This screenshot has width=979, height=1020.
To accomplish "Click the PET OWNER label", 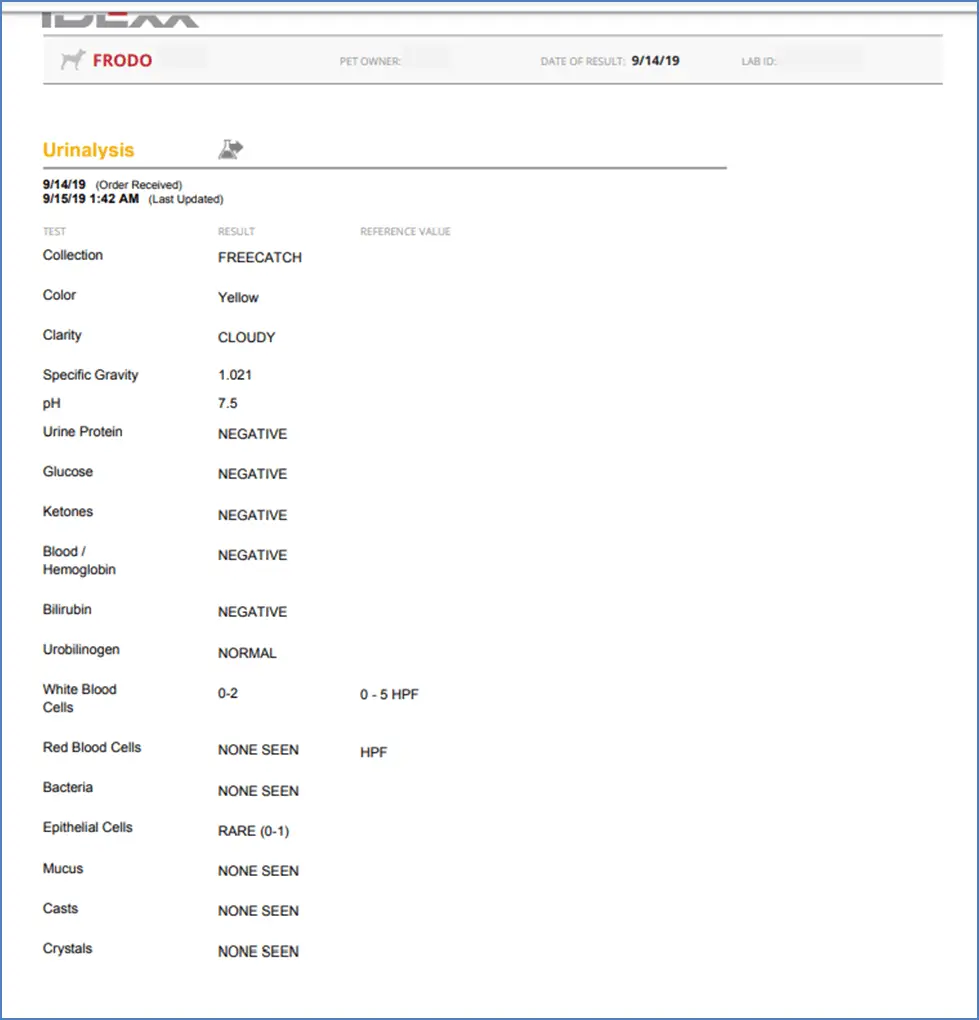I will 370,62.
